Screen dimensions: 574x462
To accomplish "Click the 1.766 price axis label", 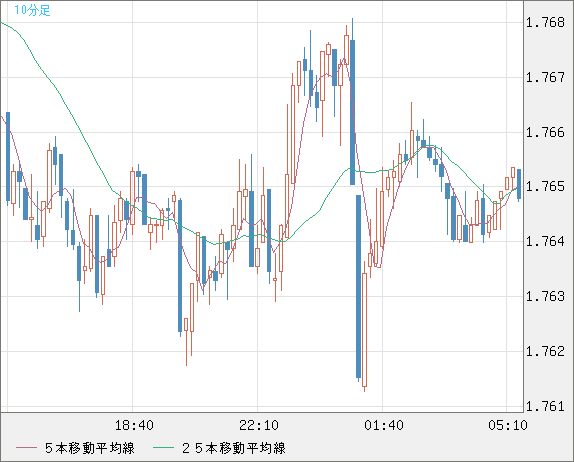I will (x=545, y=133).
